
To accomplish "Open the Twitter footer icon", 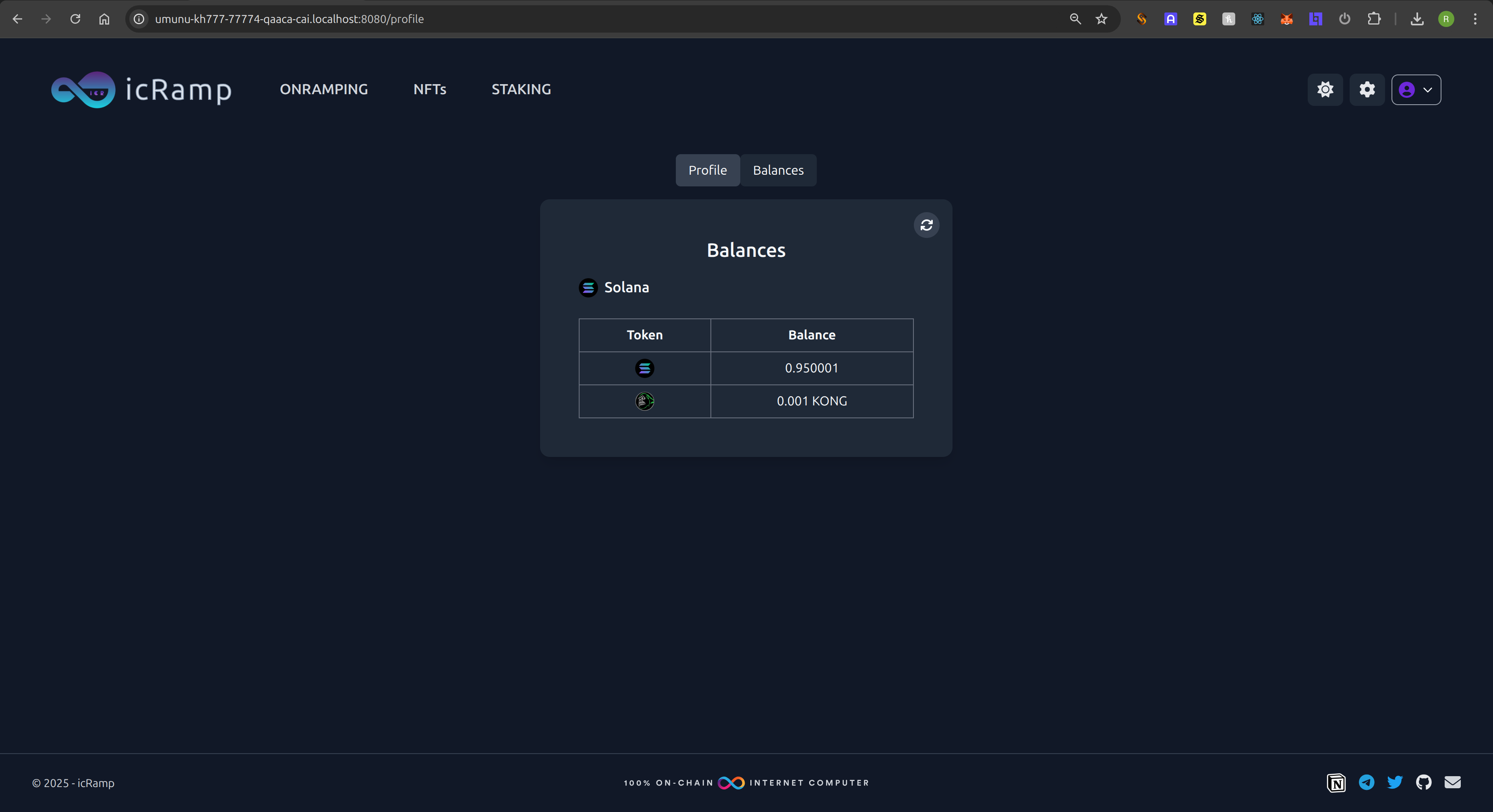I will pyautogui.click(x=1394, y=783).
